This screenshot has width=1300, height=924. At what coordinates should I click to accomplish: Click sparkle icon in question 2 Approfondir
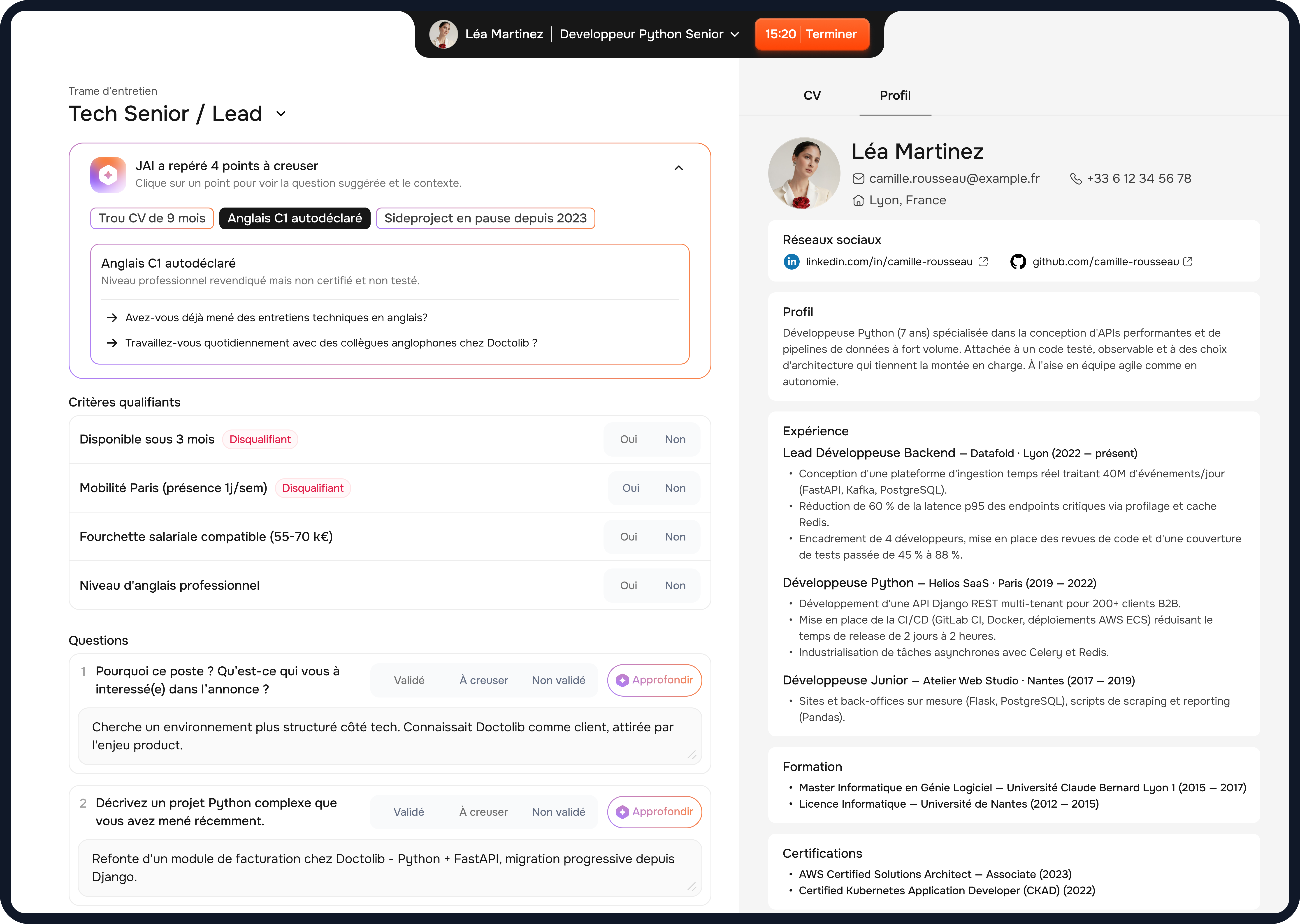[x=623, y=812]
